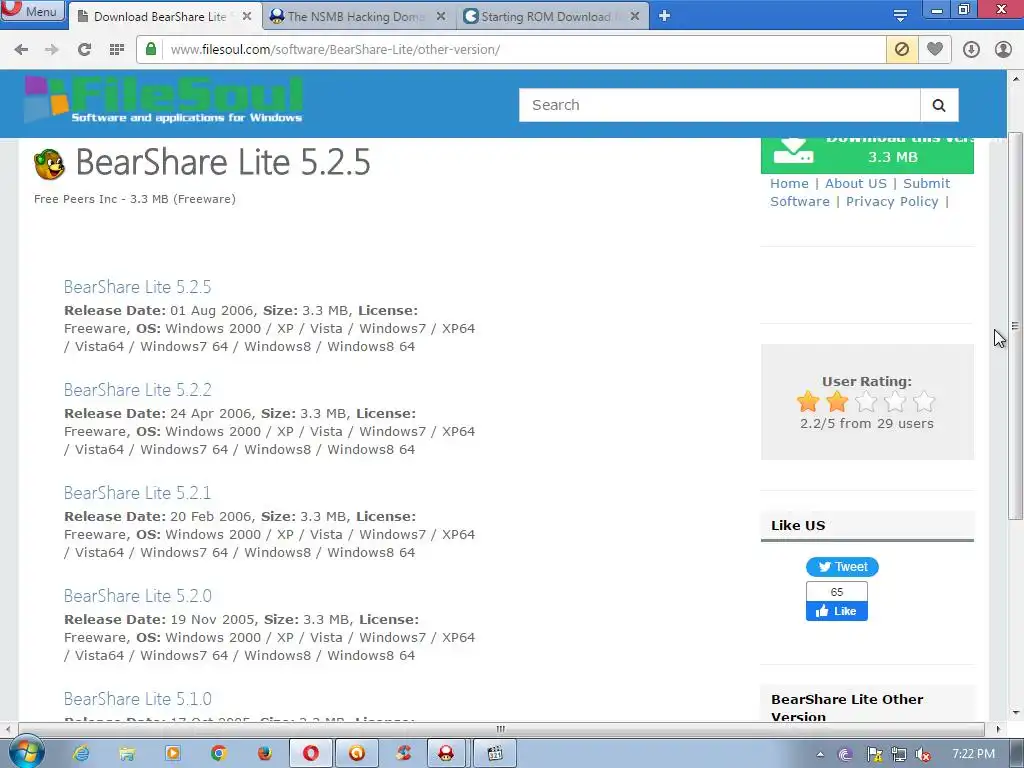Viewport: 1024px width, 768px height.
Task: Rate two stars in User Rating
Action: pyautogui.click(x=837, y=402)
